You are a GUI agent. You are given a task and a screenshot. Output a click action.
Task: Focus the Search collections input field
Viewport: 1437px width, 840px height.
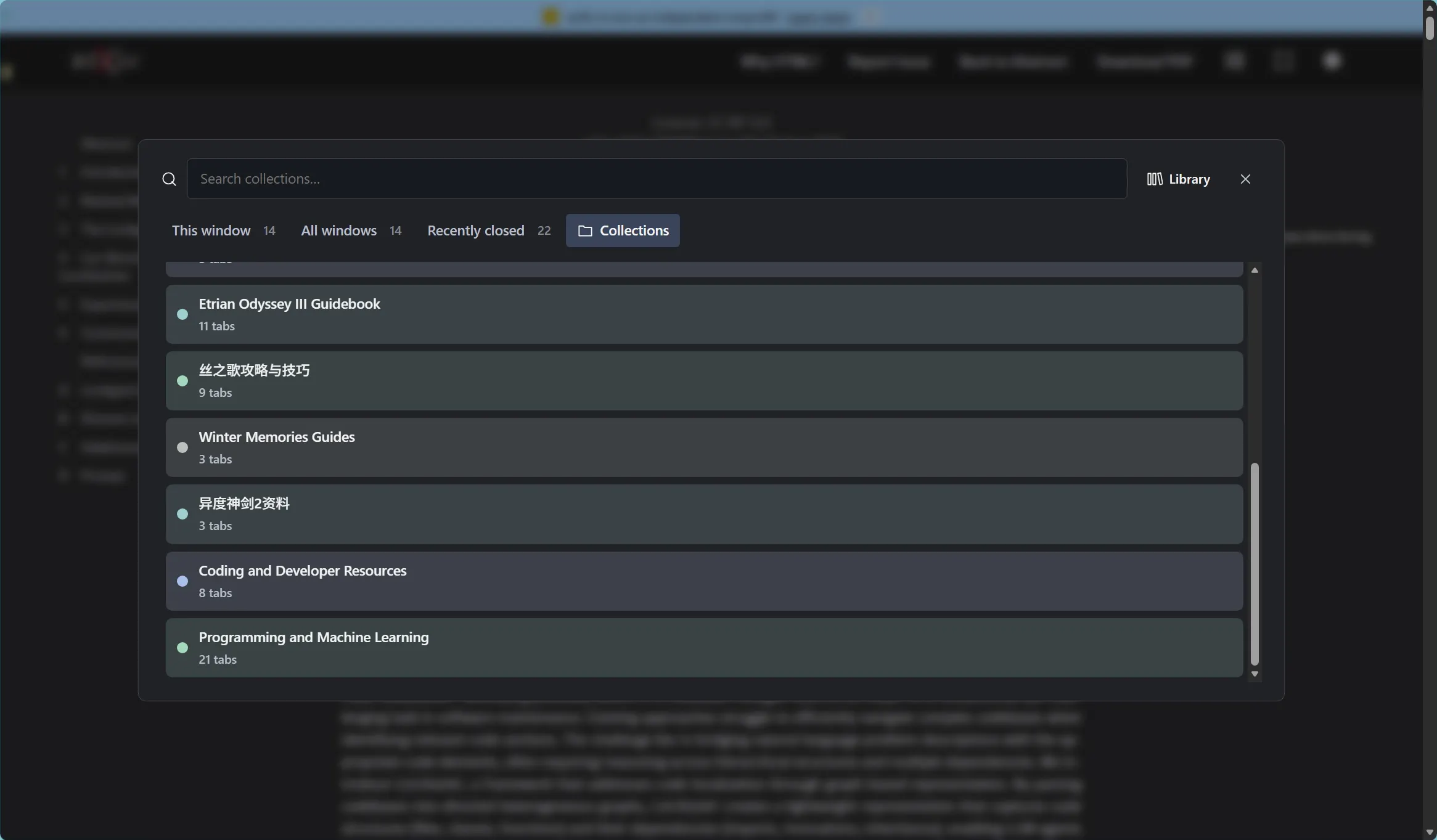(x=657, y=179)
